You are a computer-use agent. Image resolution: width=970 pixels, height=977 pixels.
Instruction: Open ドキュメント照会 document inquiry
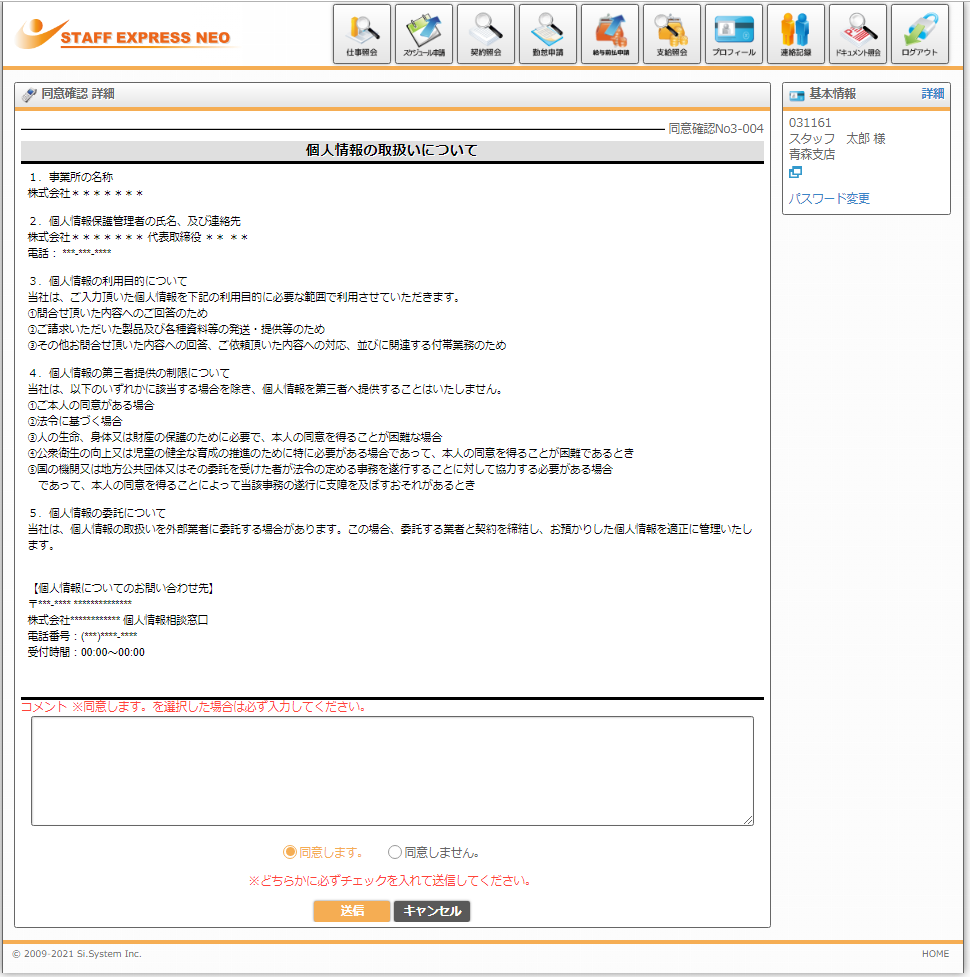[x=858, y=34]
